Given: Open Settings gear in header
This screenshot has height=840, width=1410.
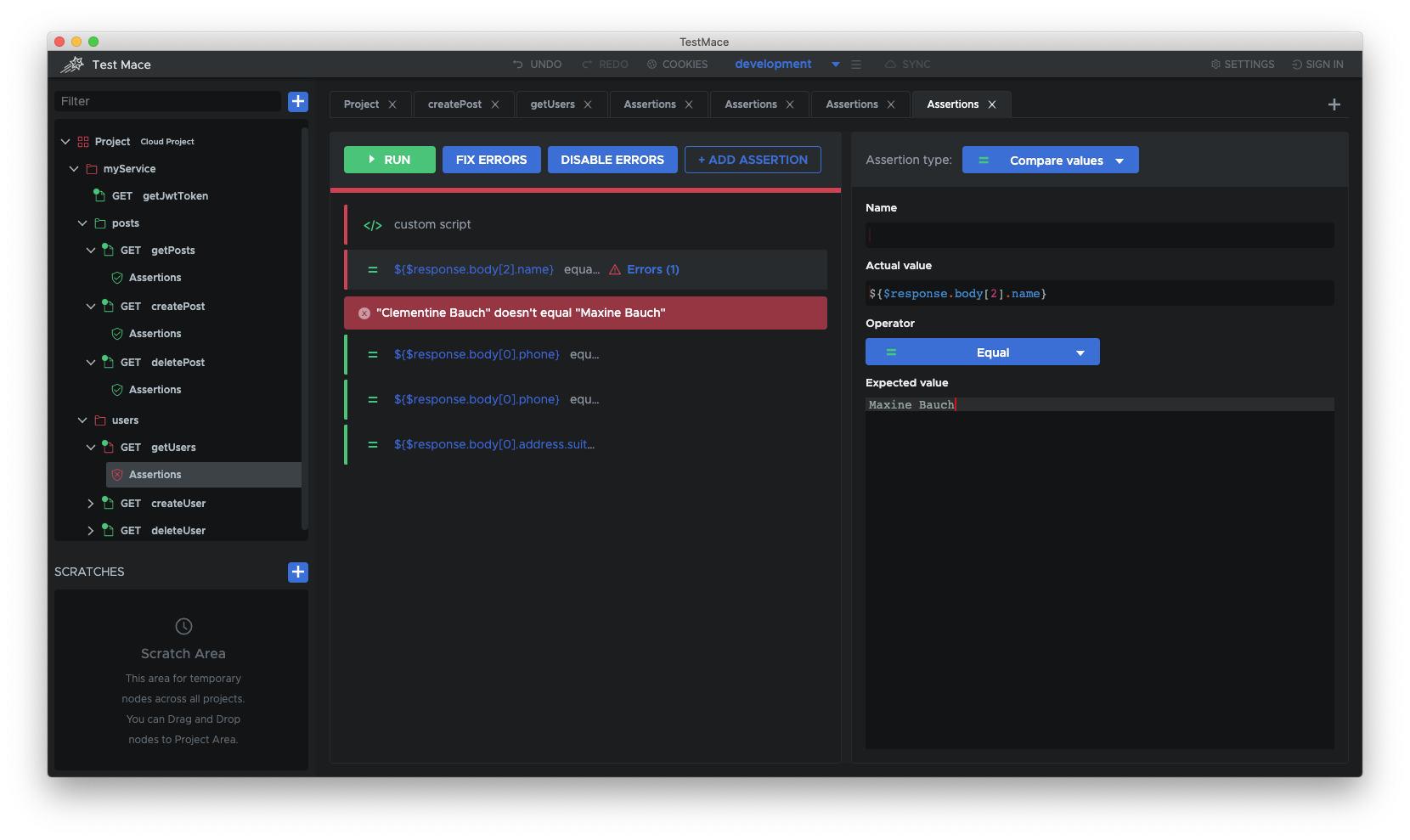Looking at the screenshot, I should (x=1242, y=65).
